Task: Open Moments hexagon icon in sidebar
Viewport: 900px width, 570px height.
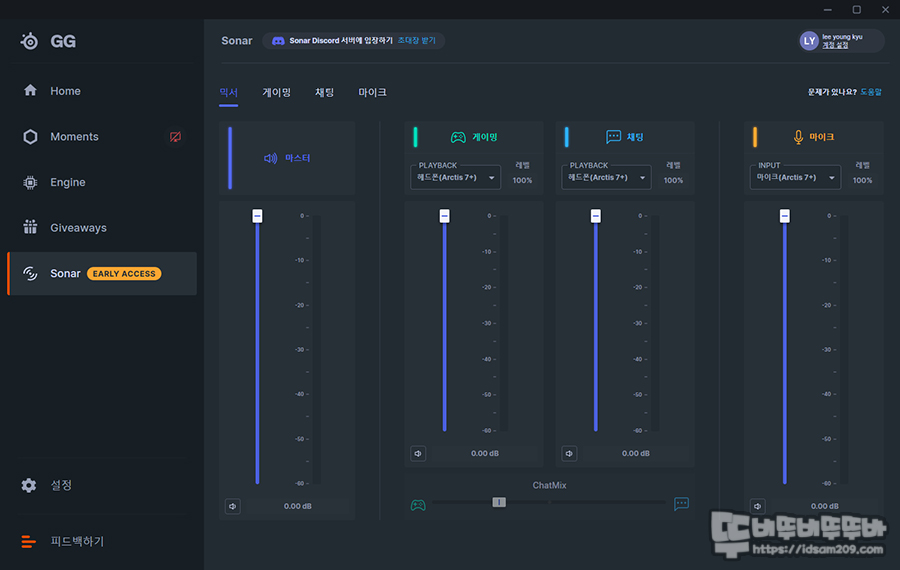Action: (x=30, y=137)
